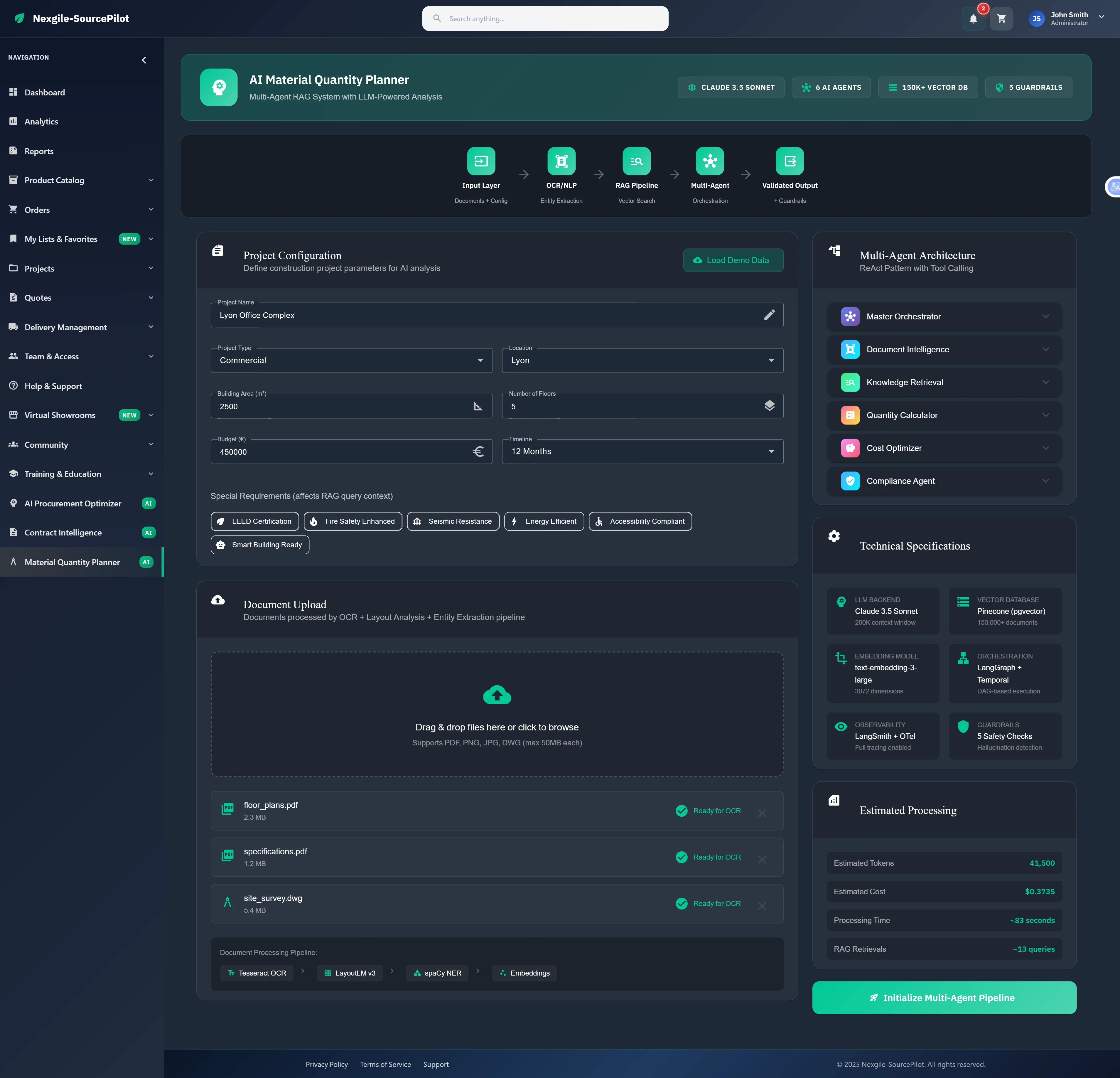Click the Input Layer pipeline icon

click(x=481, y=161)
